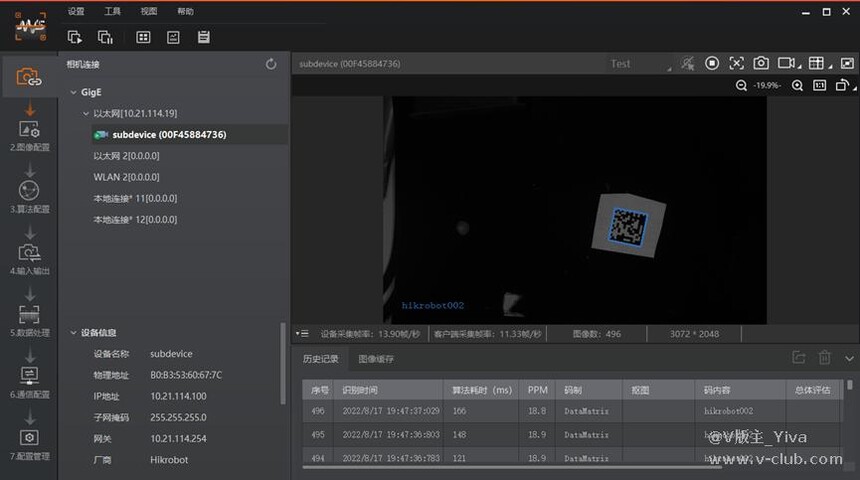Click the grid layout toolbar icon
860x480 pixels.
click(x=143, y=37)
